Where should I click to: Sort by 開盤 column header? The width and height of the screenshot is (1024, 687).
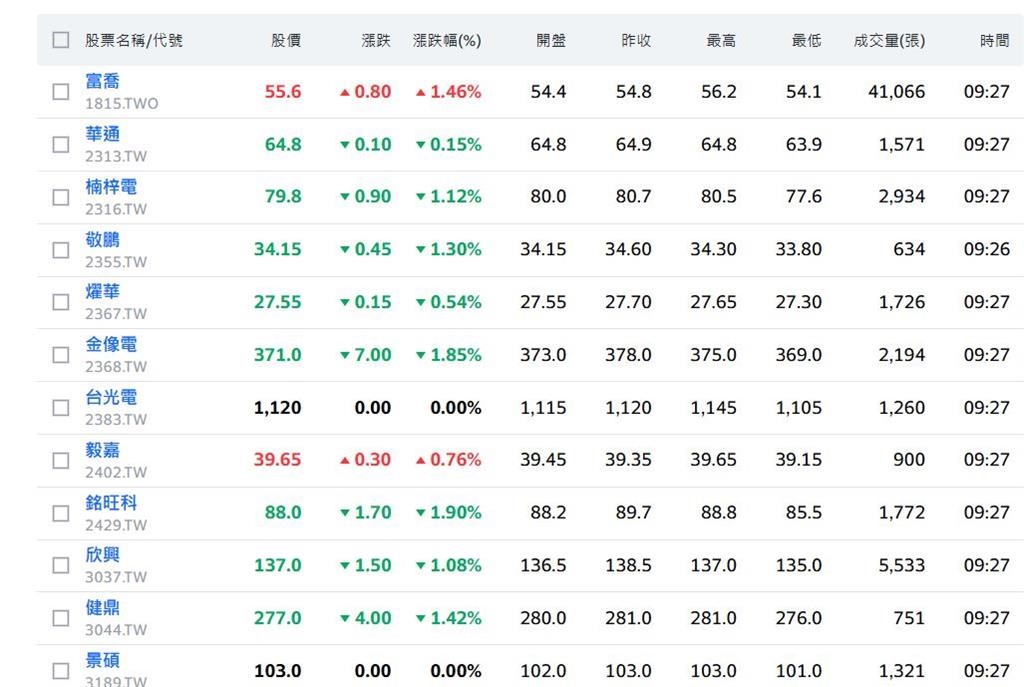coord(551,41)
